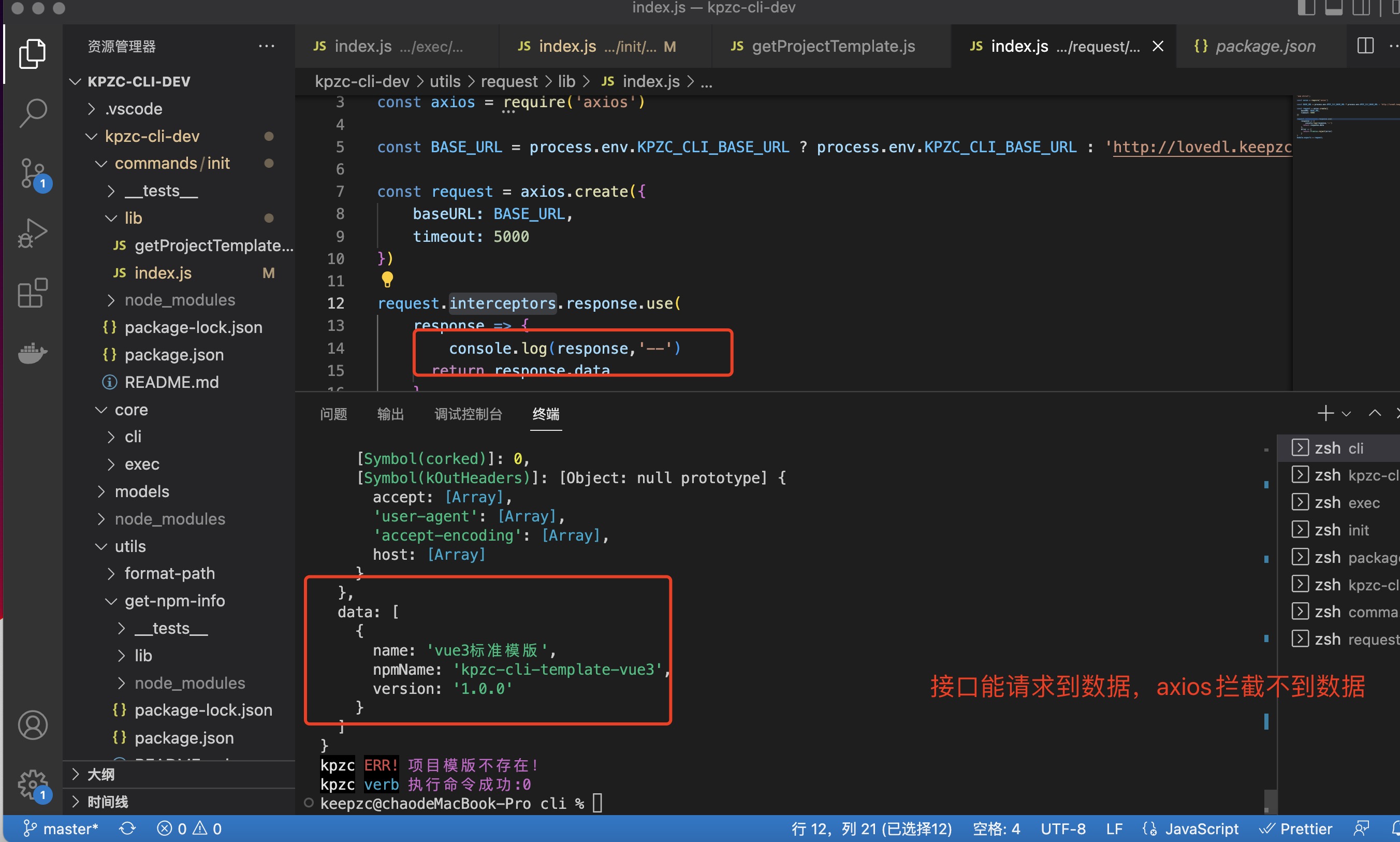
Task: Synchronize changes via status bar sync icon
Action: [x=127, y=829]
